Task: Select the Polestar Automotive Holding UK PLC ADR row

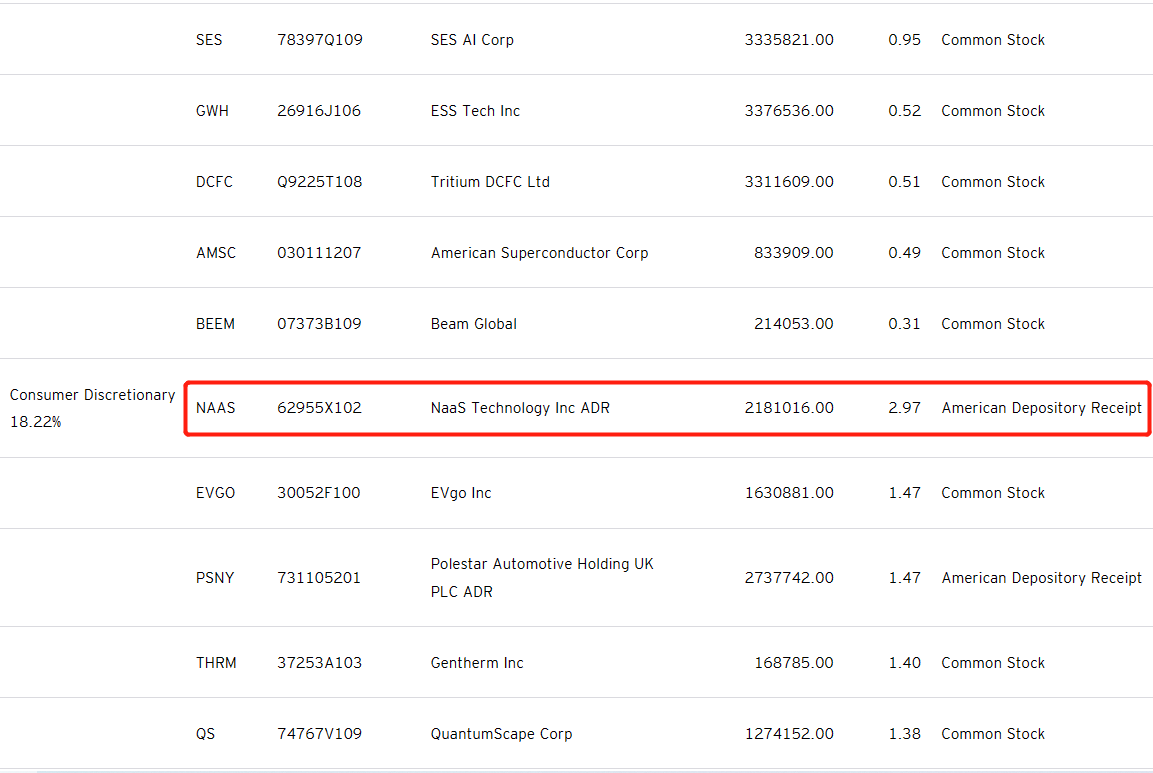Action: (x=576, y=578)
